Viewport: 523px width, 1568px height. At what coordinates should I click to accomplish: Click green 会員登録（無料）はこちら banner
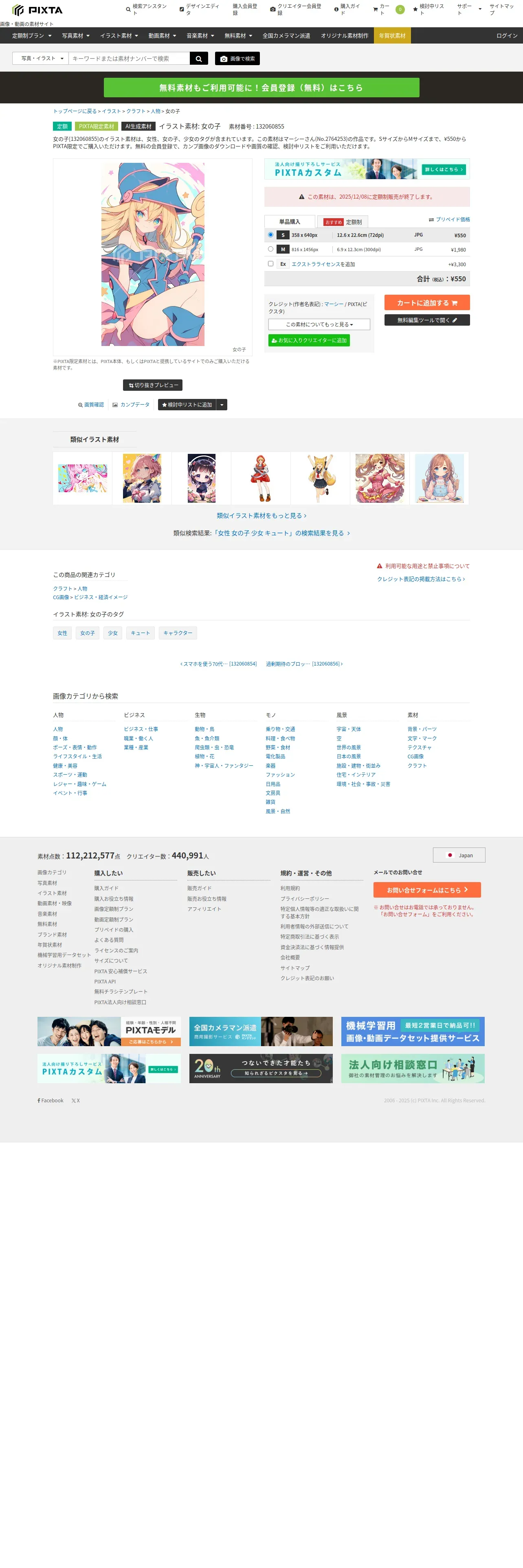coord(261,88)
